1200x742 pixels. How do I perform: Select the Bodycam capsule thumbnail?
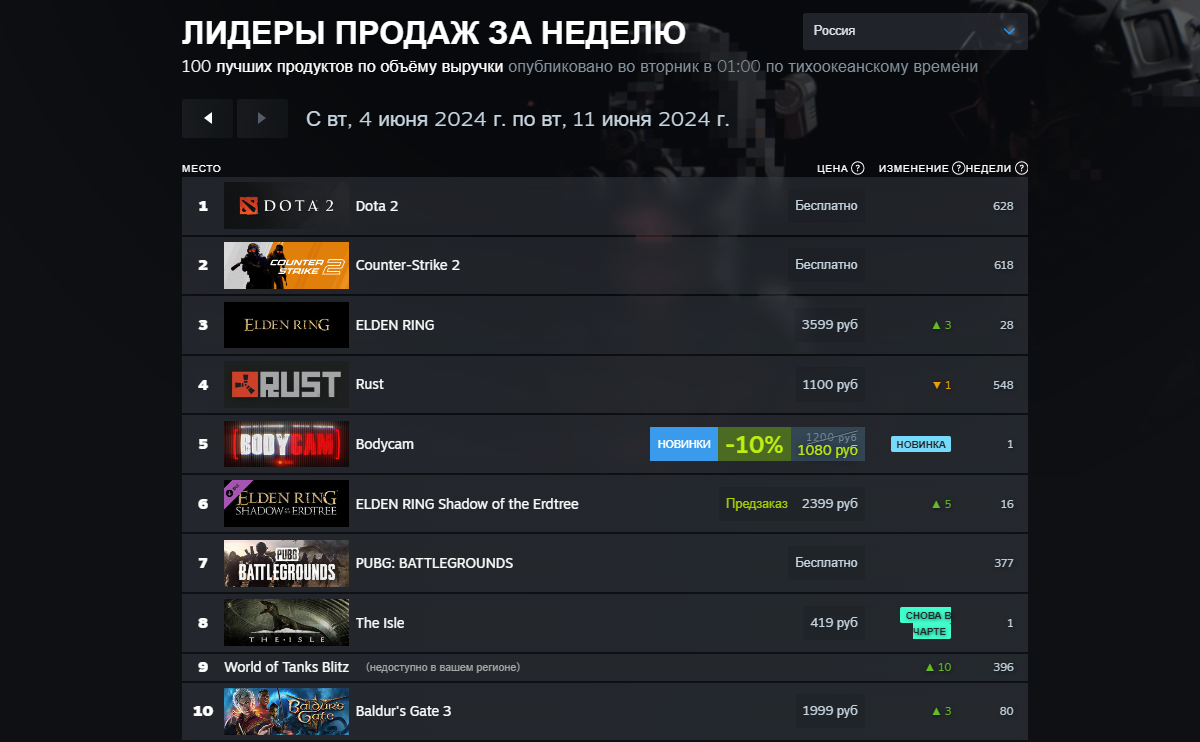[286, 444]
